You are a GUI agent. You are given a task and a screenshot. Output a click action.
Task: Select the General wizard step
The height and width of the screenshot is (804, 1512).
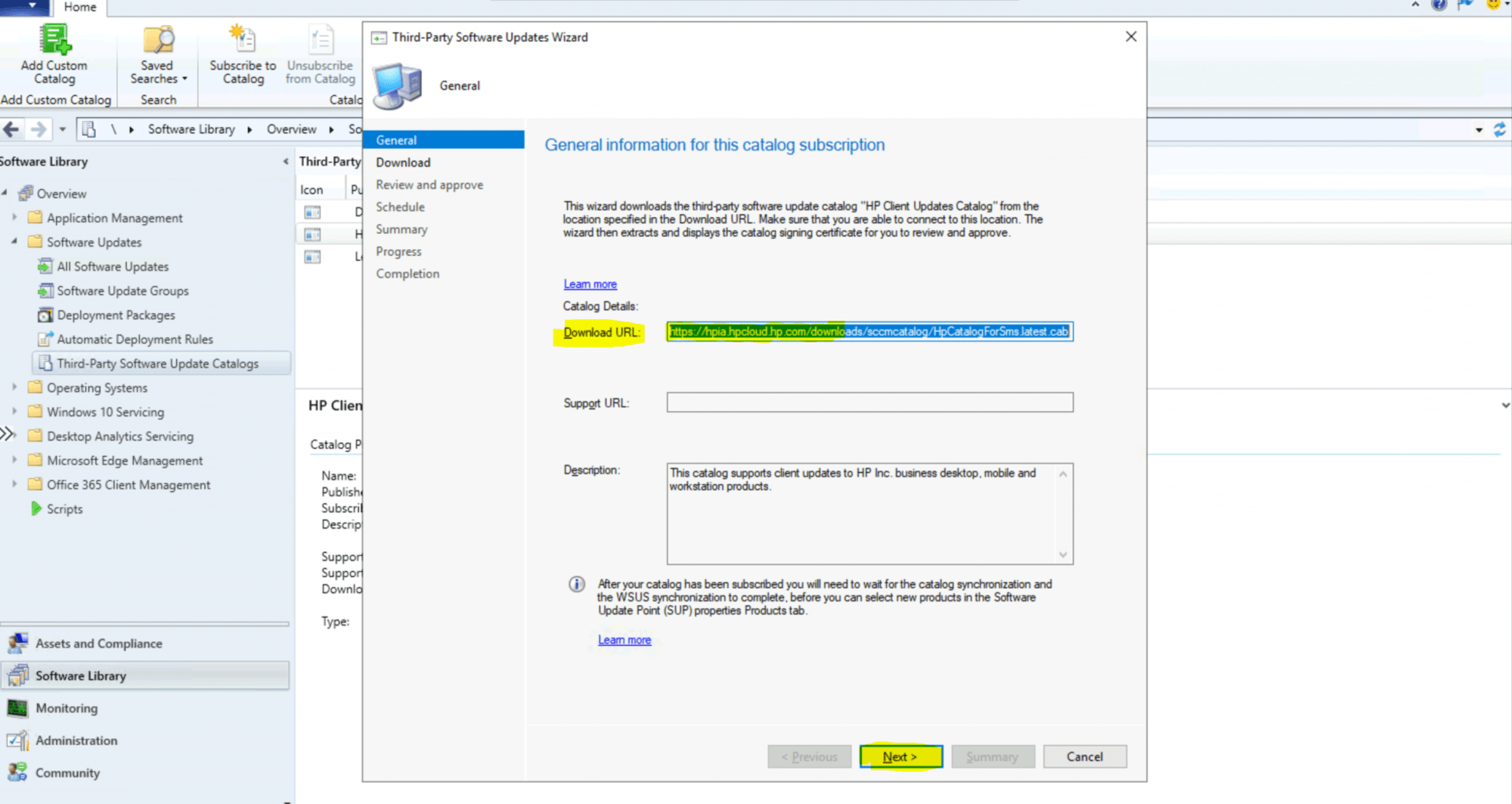[x=444, y=140]
